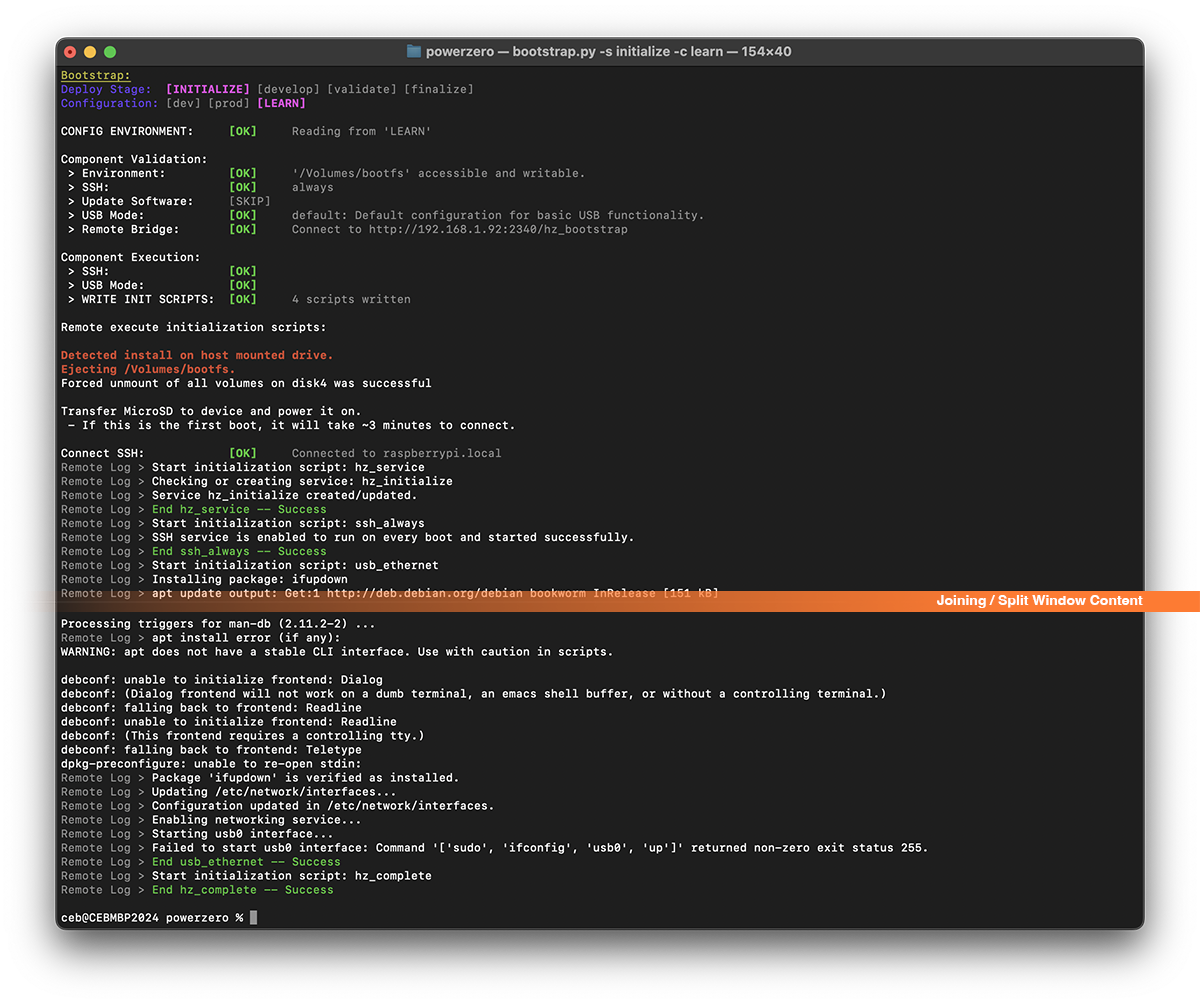Click the 'Connect SSH:' label
The height and width of the screenshot is (1000, 1200).
103,453
